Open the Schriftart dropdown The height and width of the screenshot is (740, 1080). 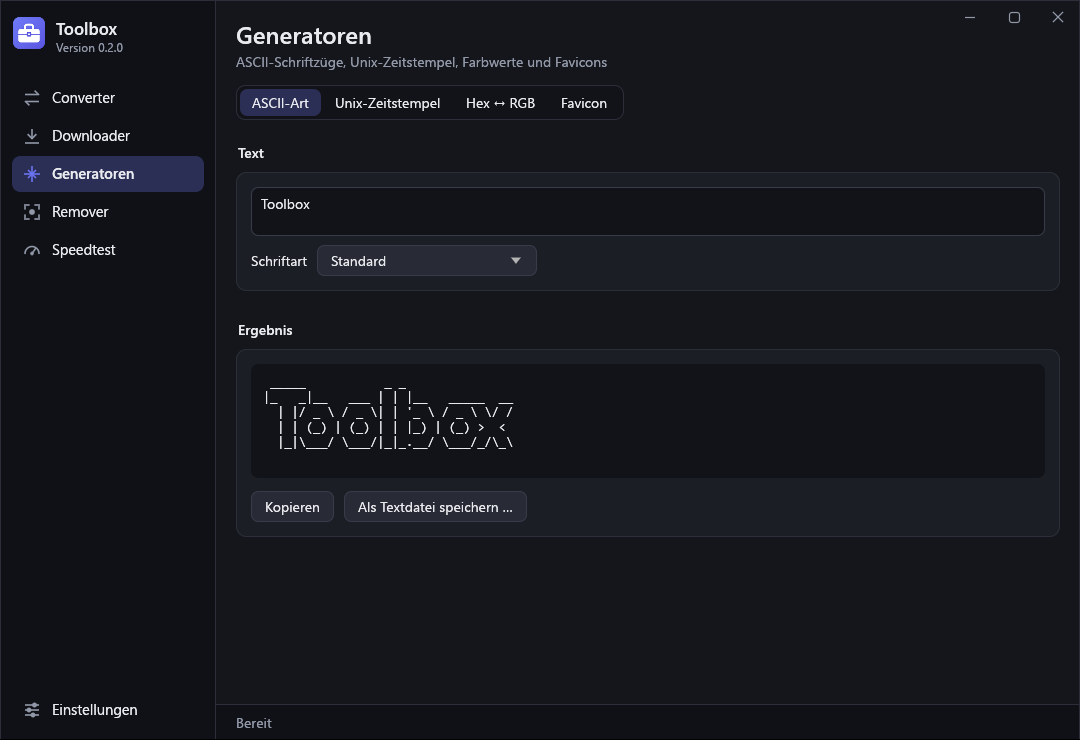[426, 261]
